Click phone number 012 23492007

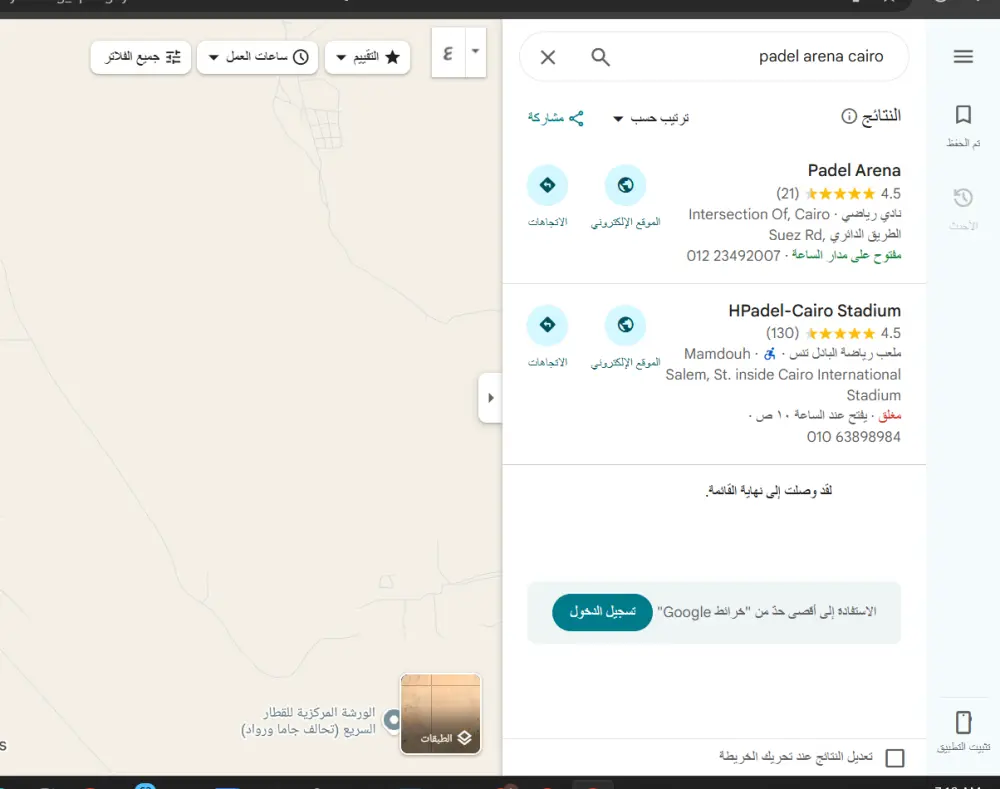tap(733, 256)
